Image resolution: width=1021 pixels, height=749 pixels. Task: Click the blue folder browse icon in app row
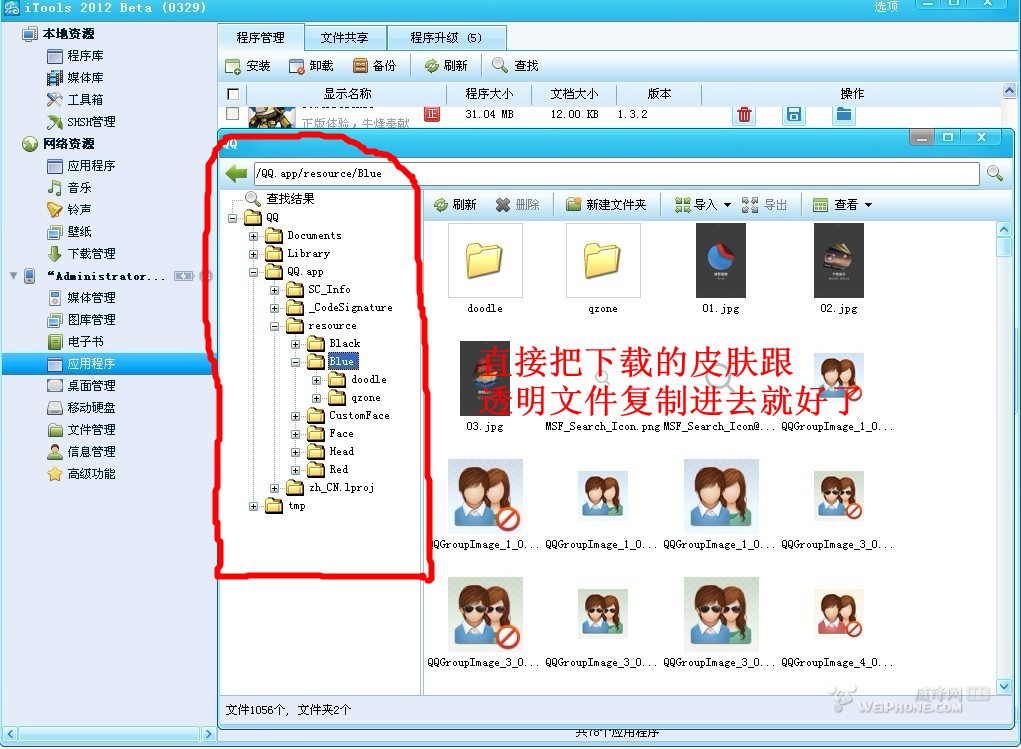844,115
